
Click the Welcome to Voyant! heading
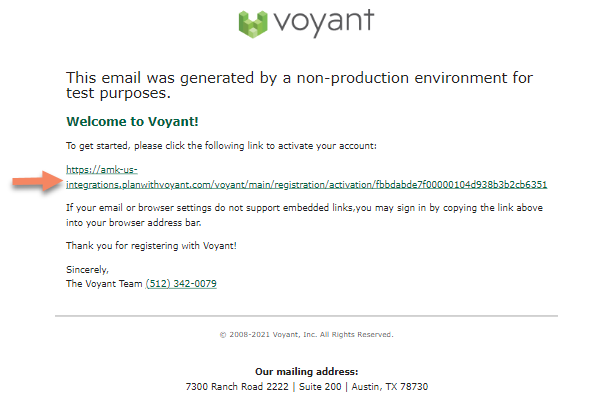(x=132, y=122)
